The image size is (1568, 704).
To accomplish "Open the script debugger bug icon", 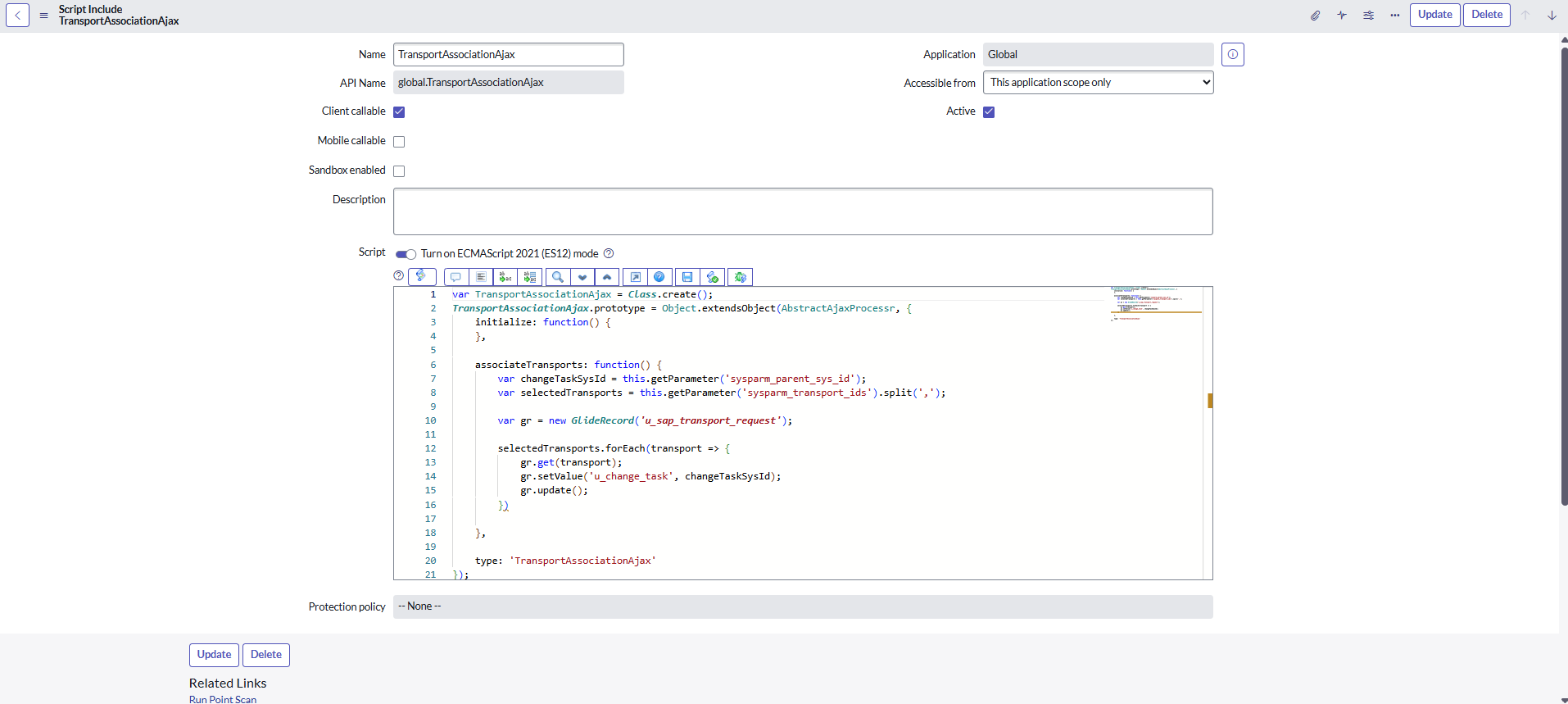I will 740,277.
